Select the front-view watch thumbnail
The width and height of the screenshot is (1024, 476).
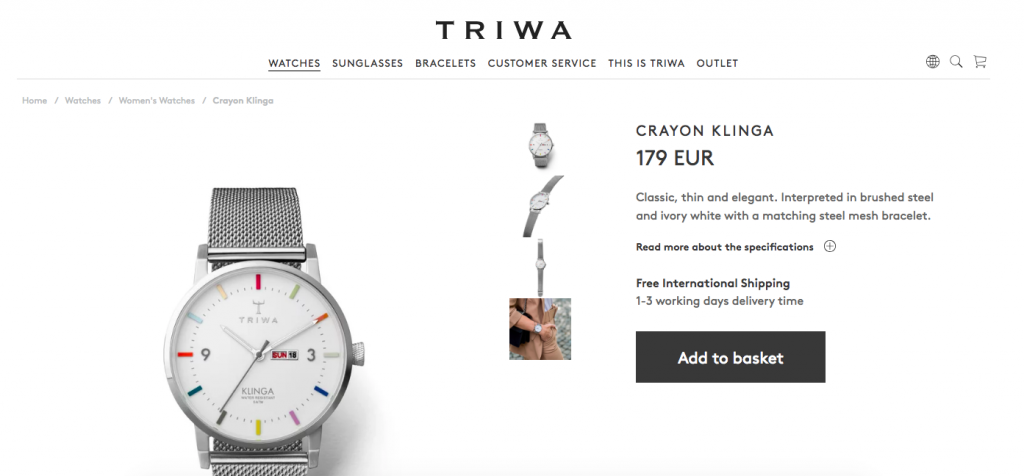541,145
